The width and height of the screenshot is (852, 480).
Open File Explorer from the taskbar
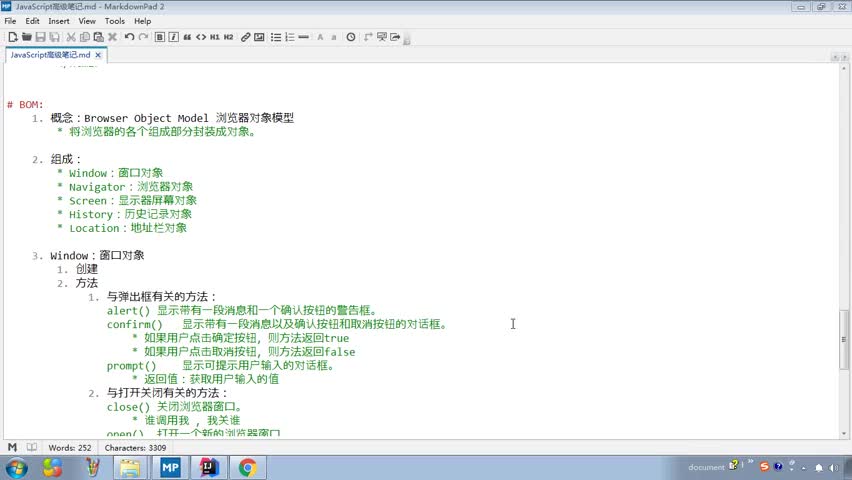point(130,467)
